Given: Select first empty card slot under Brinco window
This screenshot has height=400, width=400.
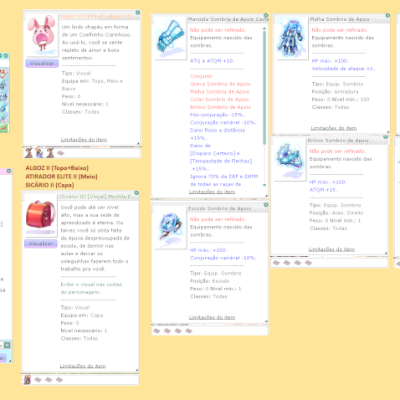Looking at the screenshot, I should click(x=276, y=263).
